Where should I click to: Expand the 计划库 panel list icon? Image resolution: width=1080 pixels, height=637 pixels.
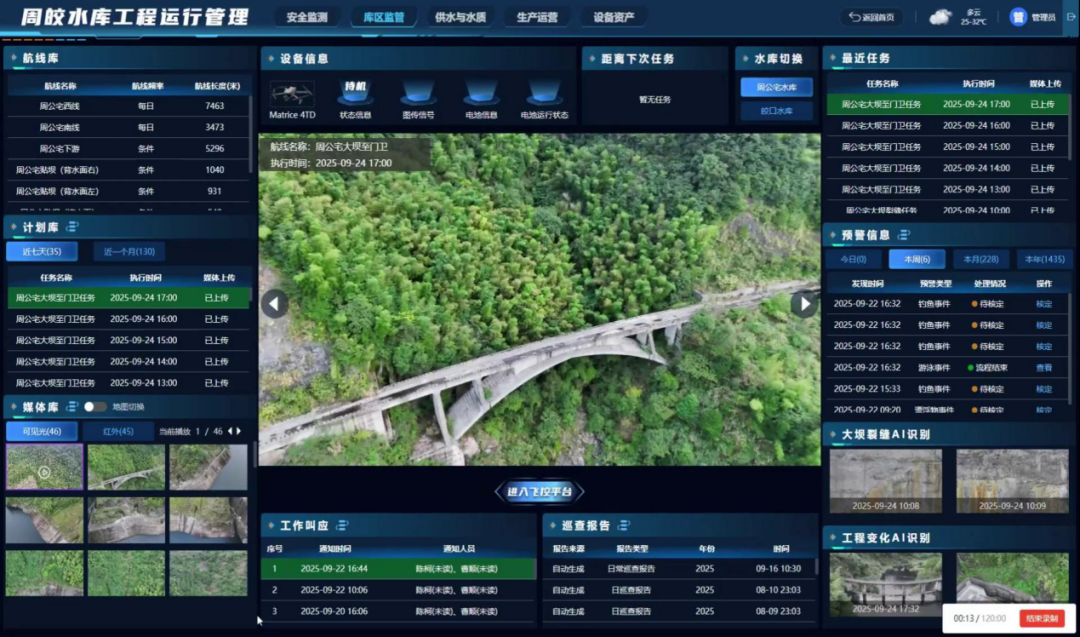pyautogui.click(x=72, y=227)
